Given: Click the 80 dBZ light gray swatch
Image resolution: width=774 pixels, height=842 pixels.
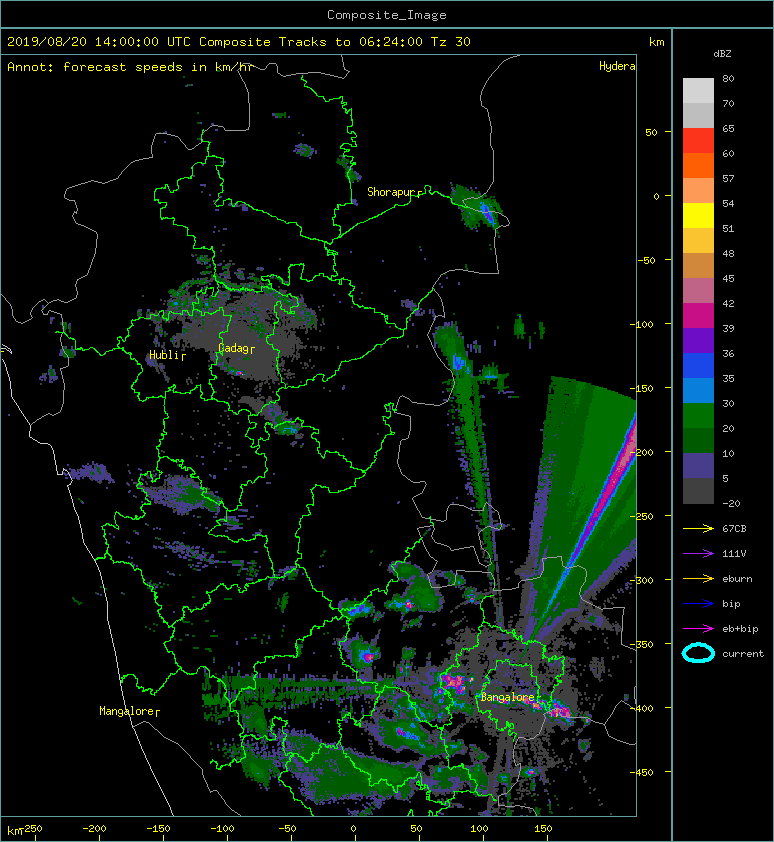Looking at the screenshot, I should [698, 91].
